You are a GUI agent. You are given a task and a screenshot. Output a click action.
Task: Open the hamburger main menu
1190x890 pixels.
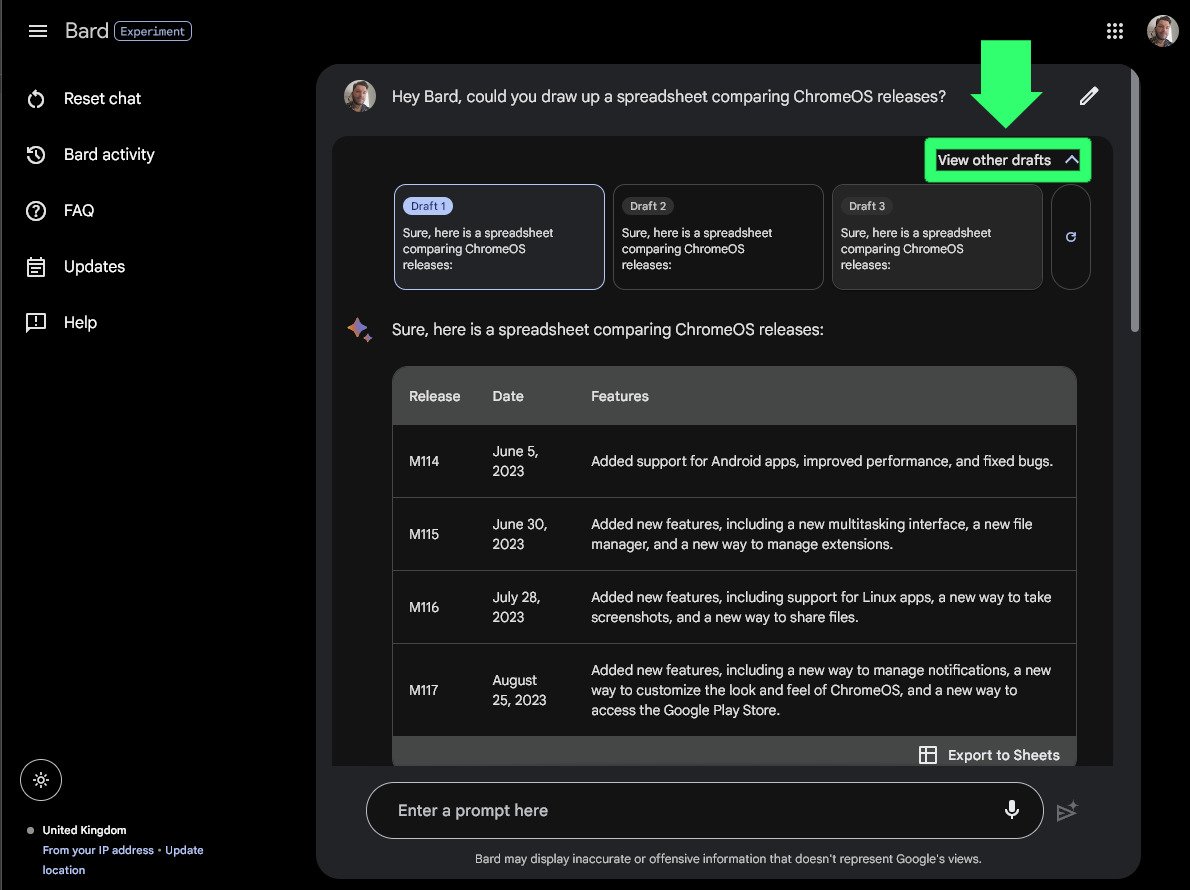38,31
